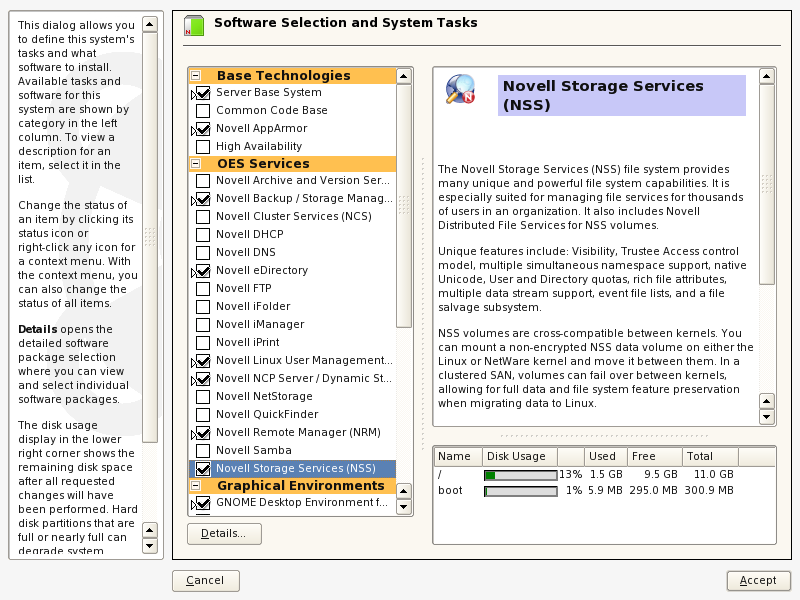
Task: Click the description panel's bottom scroll-down arrow
Action: (767, 416)
